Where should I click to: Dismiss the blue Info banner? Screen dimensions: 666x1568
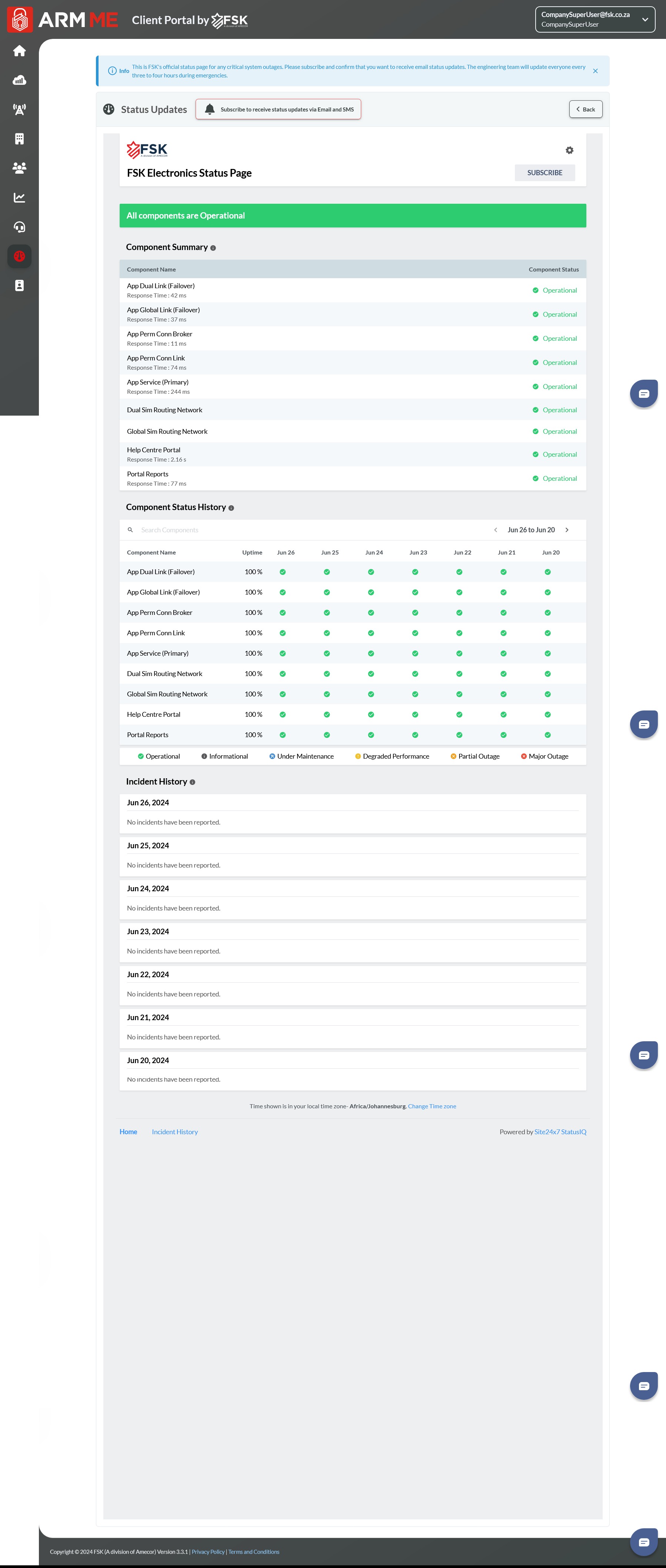point(595,71)
